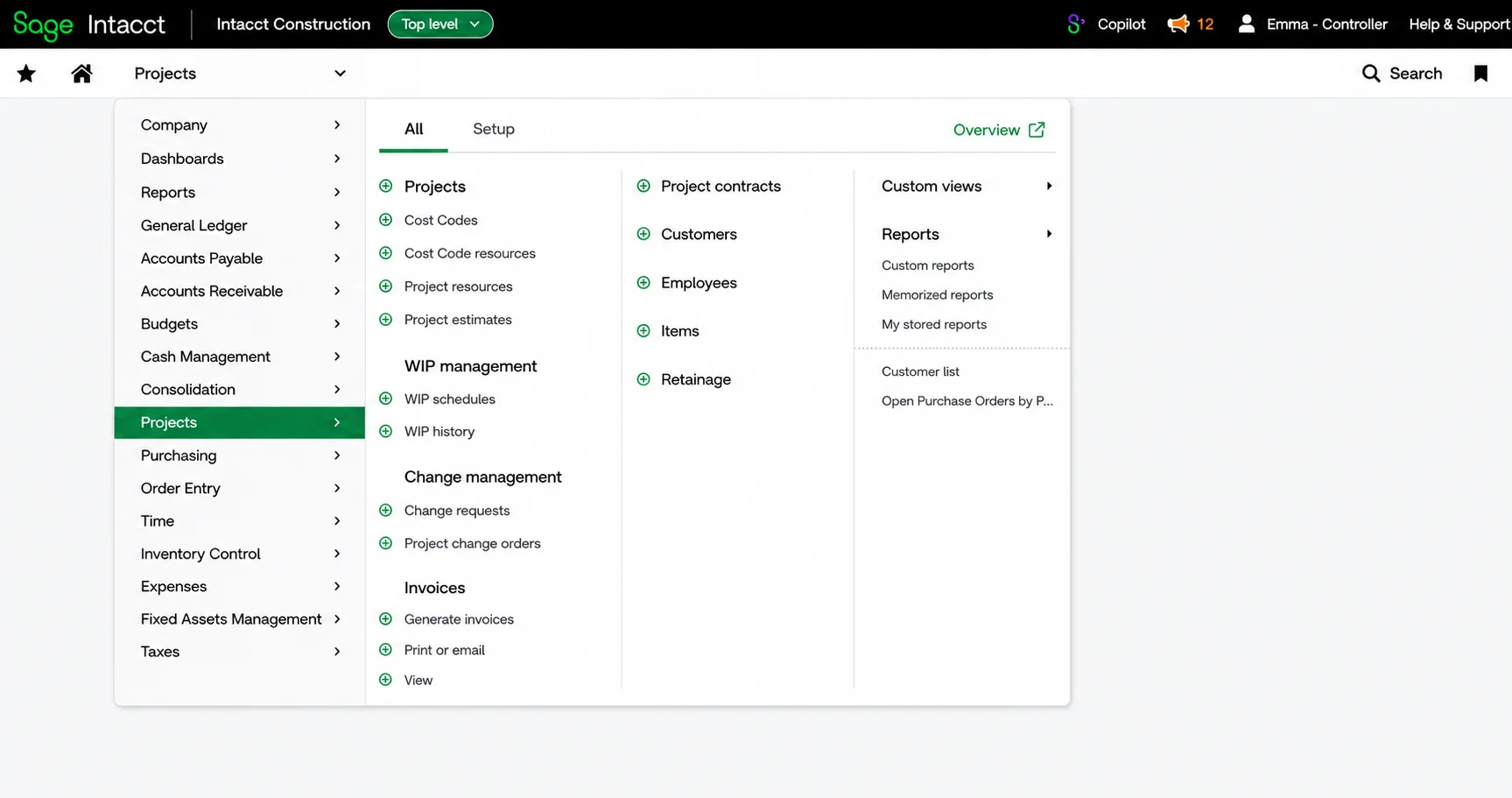Open Open Purchase Orders by P... link
Screen dimensions: 1512x798
tap(967, 401)
